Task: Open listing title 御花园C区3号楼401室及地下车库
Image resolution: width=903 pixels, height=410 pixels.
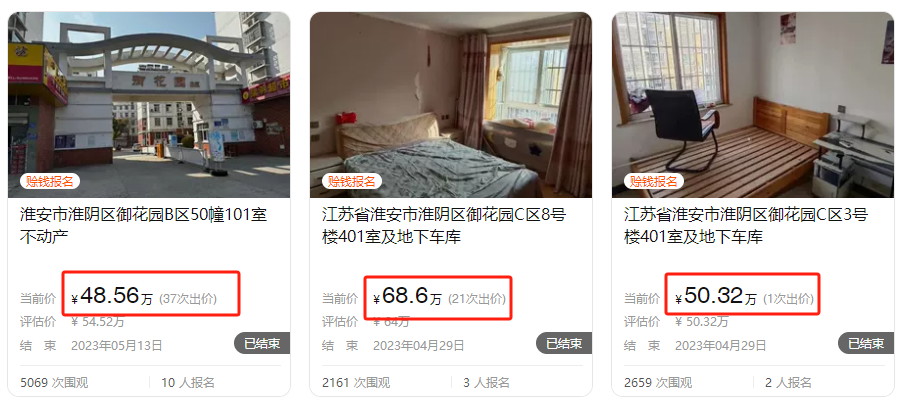Action: 746,225
